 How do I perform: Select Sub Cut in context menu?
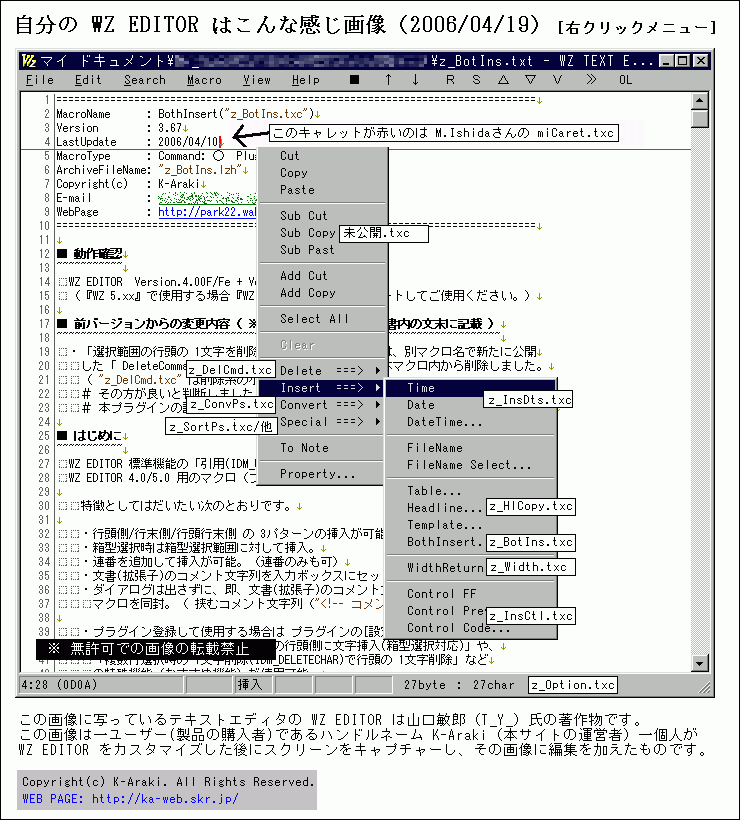coord(323,215)
